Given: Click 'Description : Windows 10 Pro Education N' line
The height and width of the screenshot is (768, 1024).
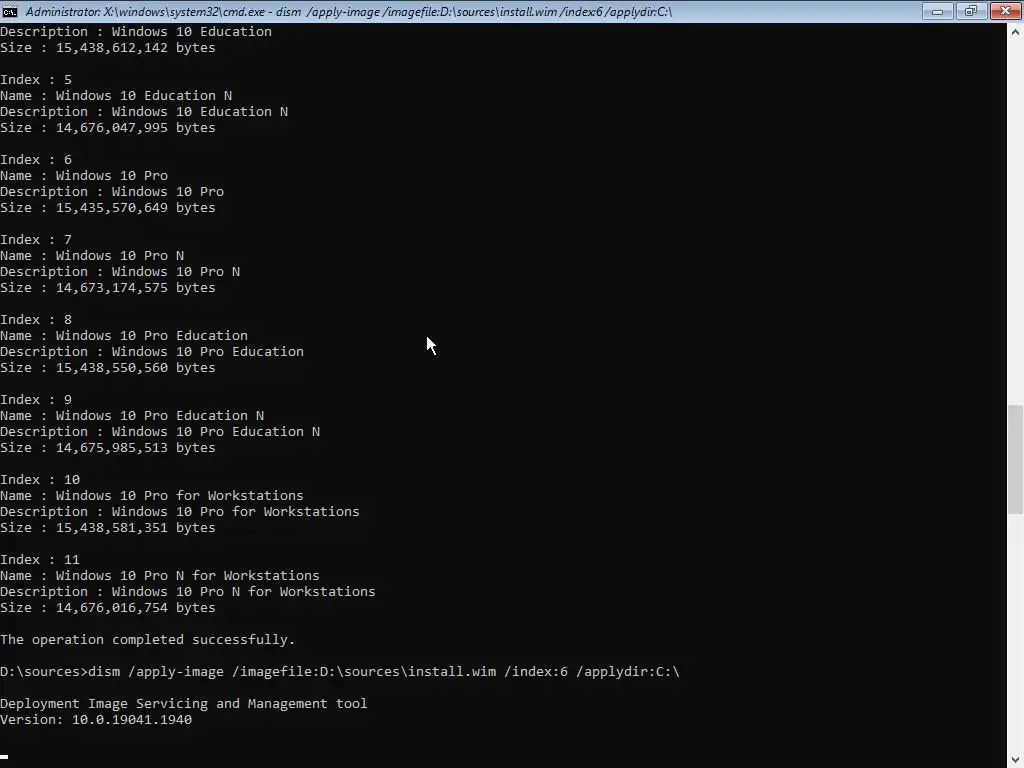Looking at the screenshot, I should click(x=161, y=432).
